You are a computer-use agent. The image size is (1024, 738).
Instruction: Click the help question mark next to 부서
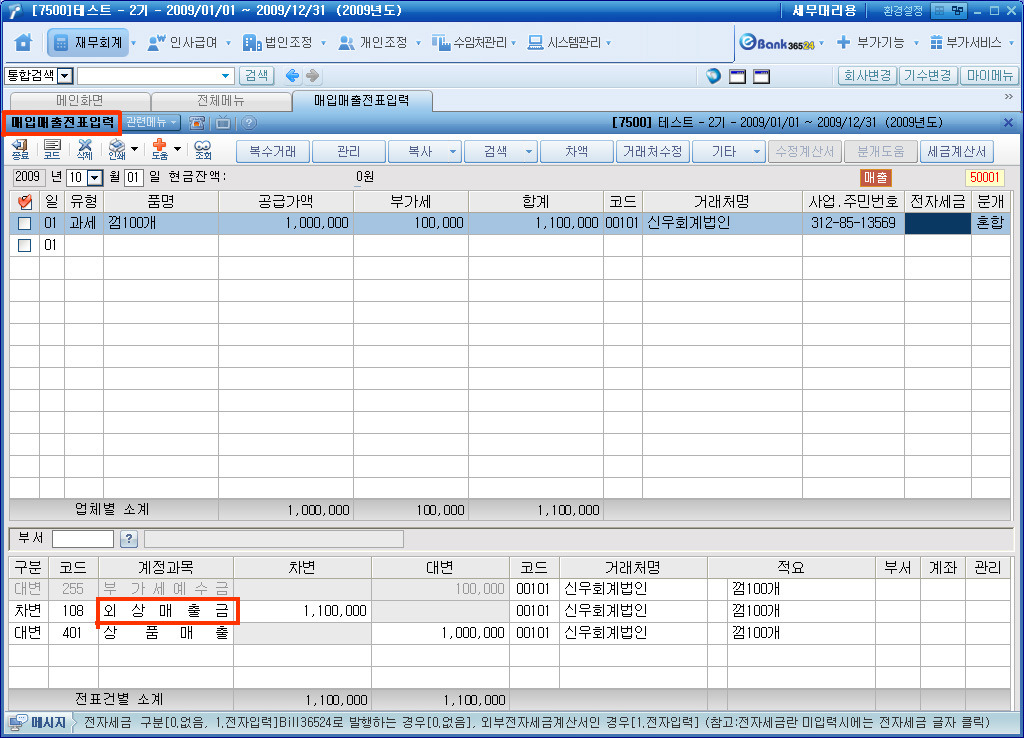[x=128, y=539]
